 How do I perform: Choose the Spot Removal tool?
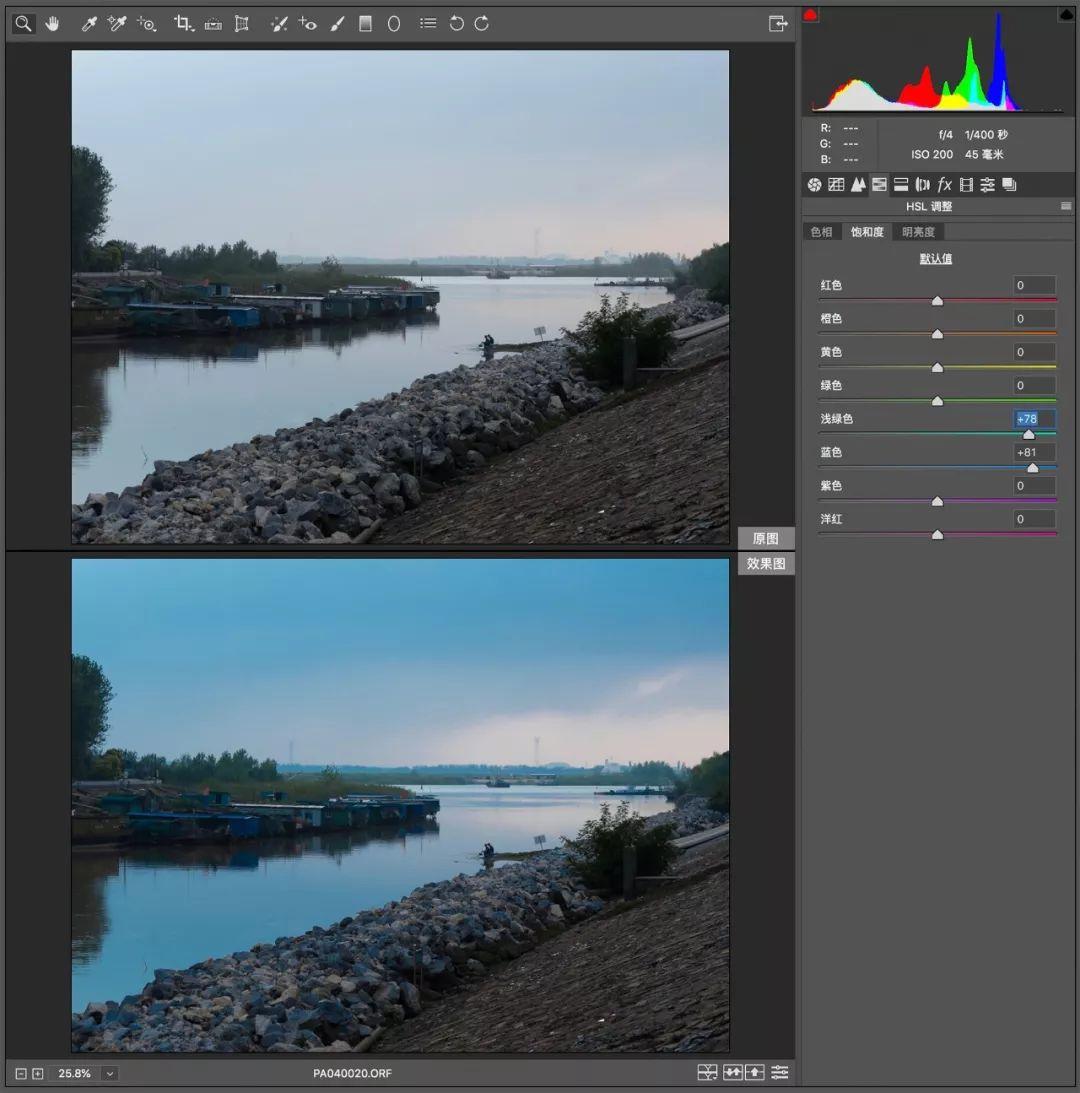tap(279, 24)
